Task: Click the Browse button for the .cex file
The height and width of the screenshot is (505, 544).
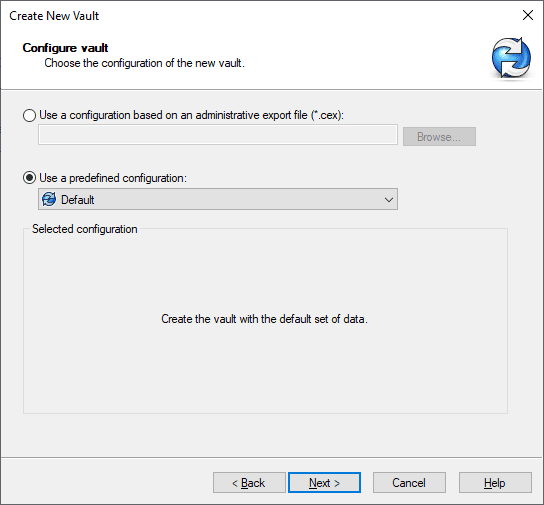Action: click(439, 137)
